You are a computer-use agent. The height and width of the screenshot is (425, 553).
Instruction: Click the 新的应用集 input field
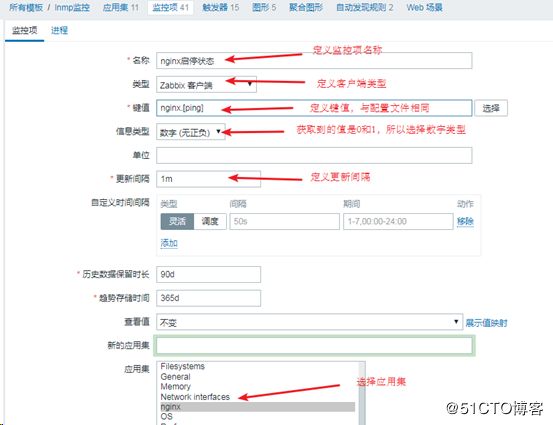pos(314,345)
